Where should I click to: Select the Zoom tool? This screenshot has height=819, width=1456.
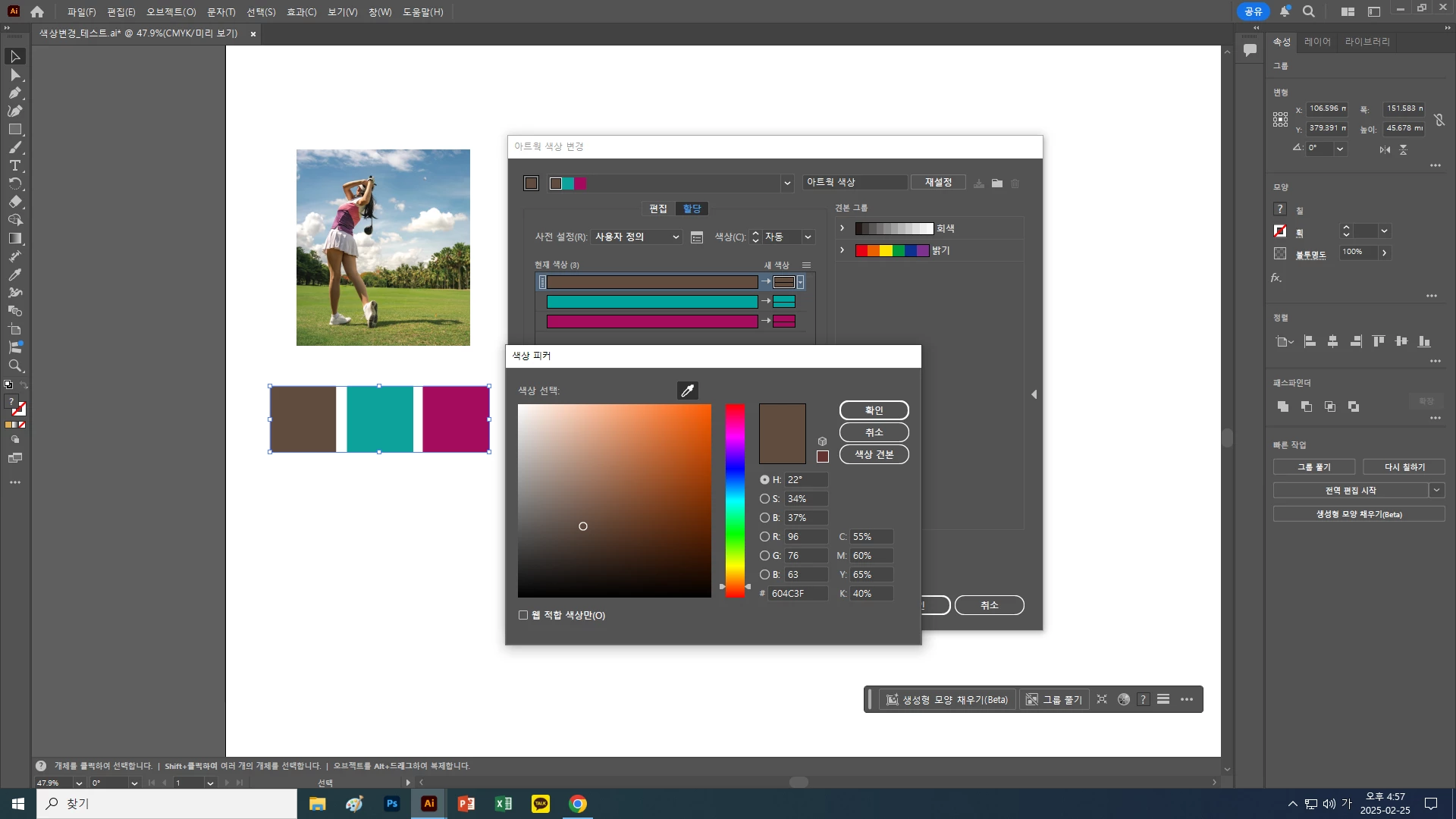(14, 366)
